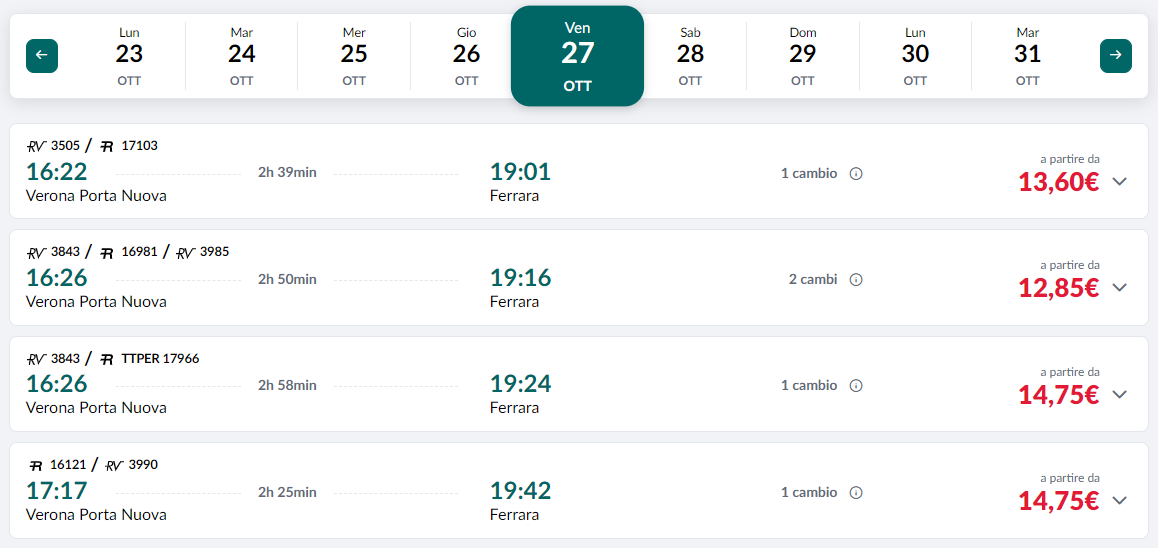Image resolution: width=1158 pixels, height=548 pixels.
Task: Go to previous dates with left arrow
Action: click(x=42, y=55)
